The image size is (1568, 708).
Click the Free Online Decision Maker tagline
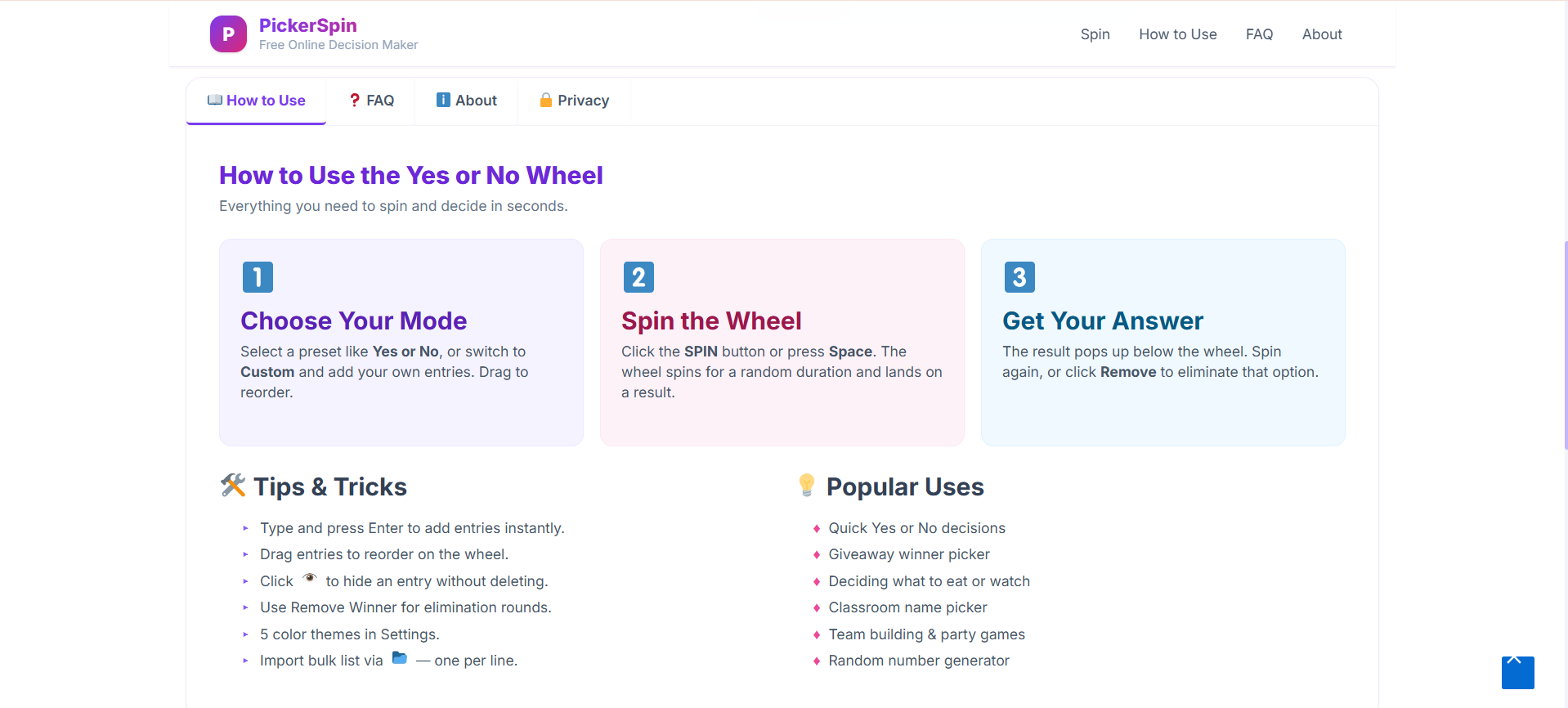[x=338, y=45]
